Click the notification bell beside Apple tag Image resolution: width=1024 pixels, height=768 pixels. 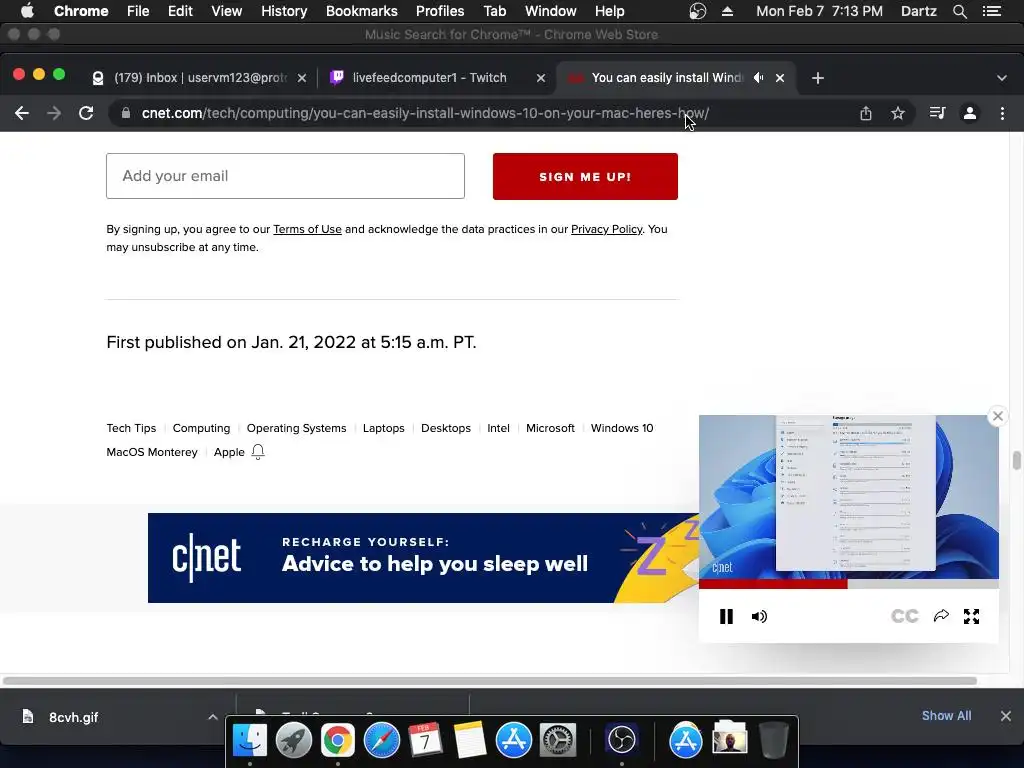point(258,452)
